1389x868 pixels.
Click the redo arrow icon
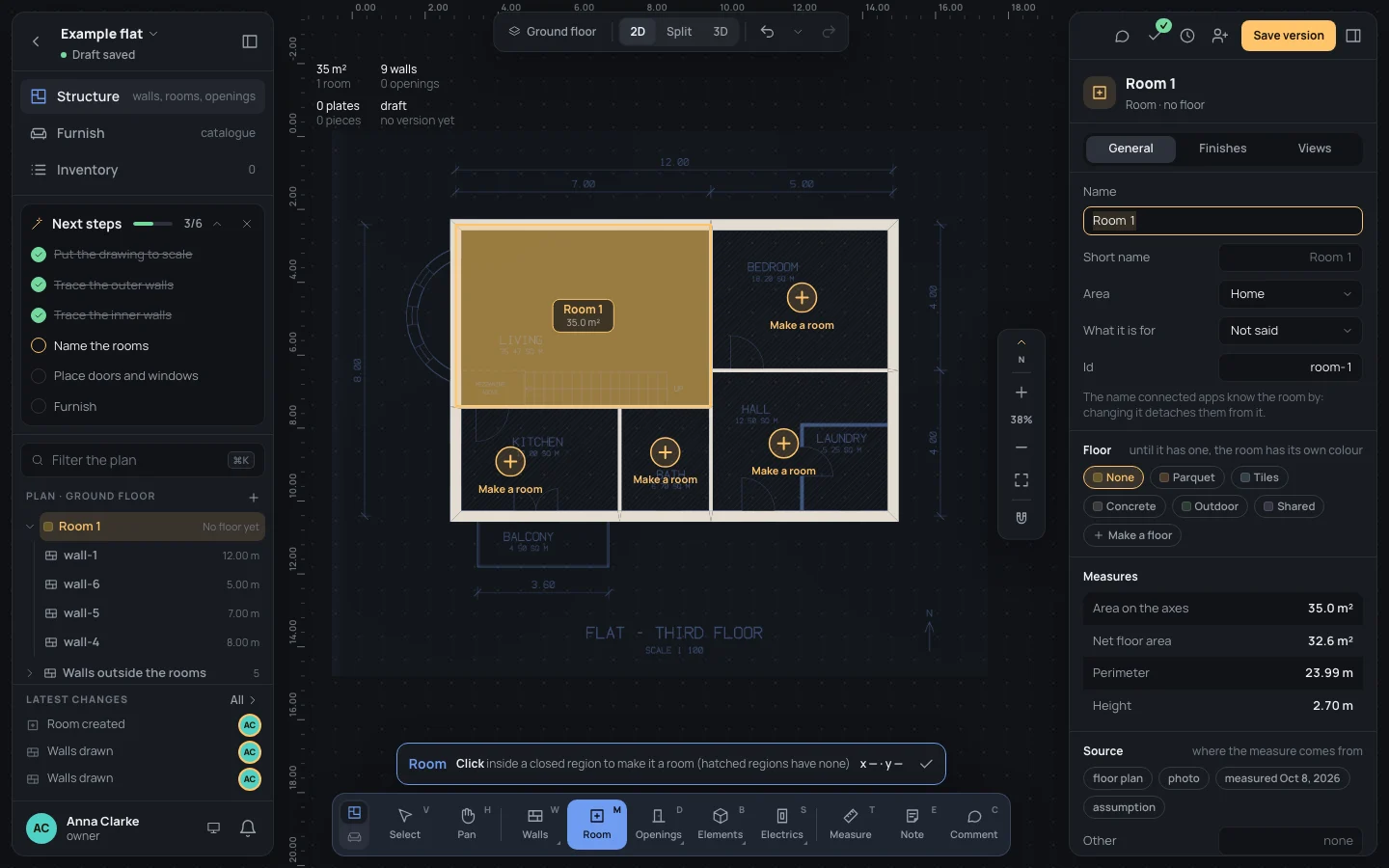point(829,32)
